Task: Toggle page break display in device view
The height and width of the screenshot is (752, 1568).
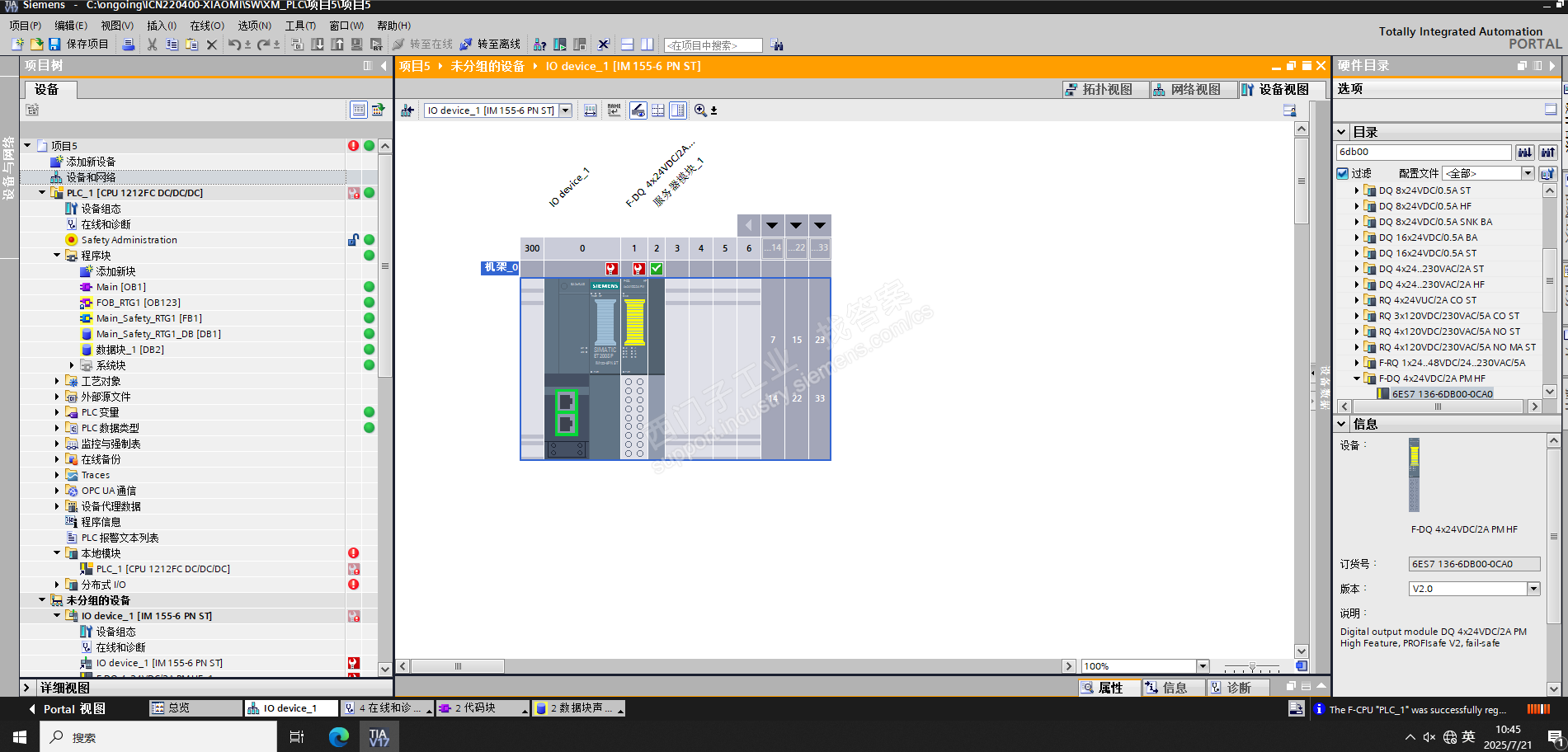Action: 658,110
